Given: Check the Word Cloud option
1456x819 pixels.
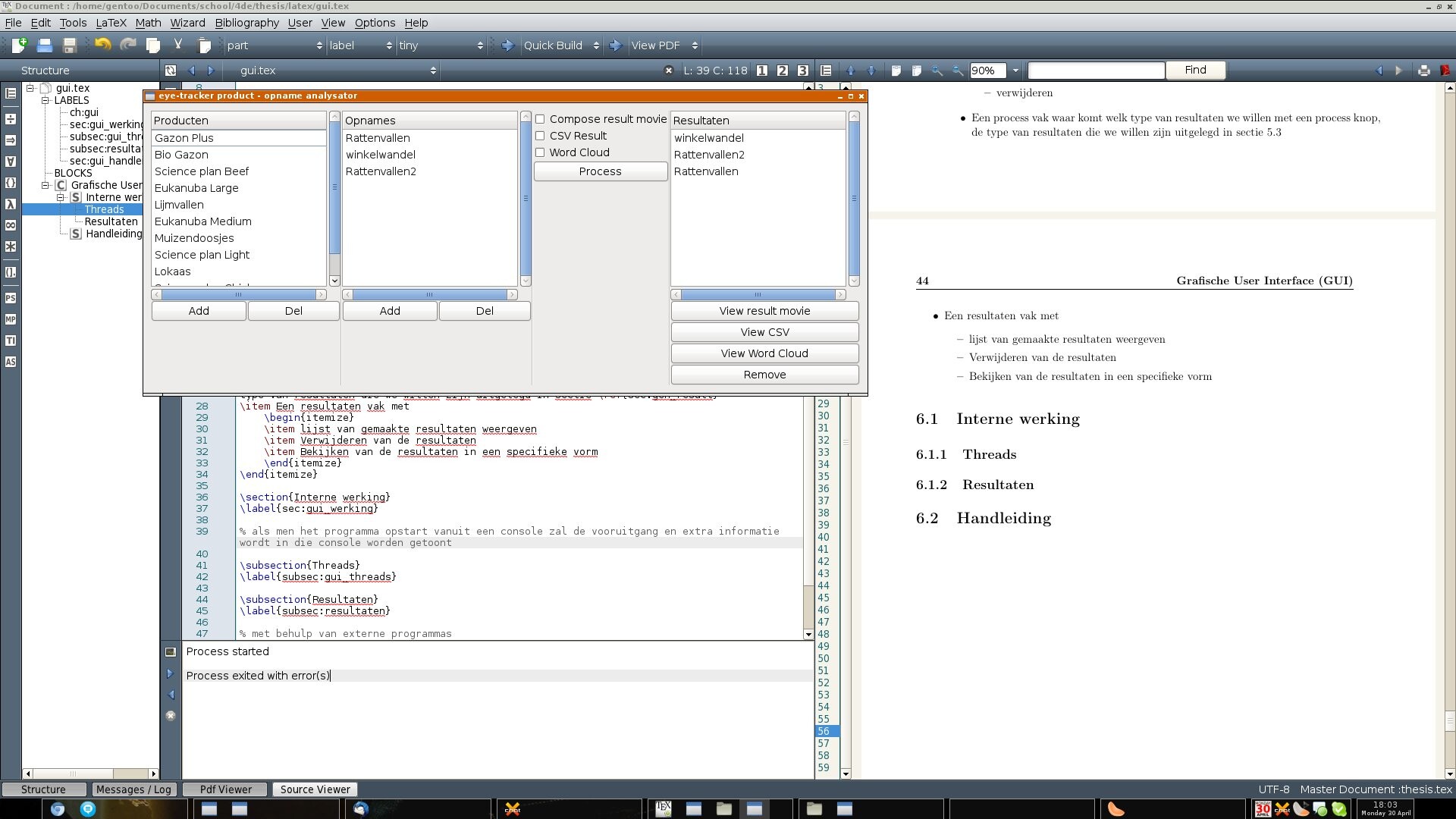Looking at the screenshot, I should [540, 152].
